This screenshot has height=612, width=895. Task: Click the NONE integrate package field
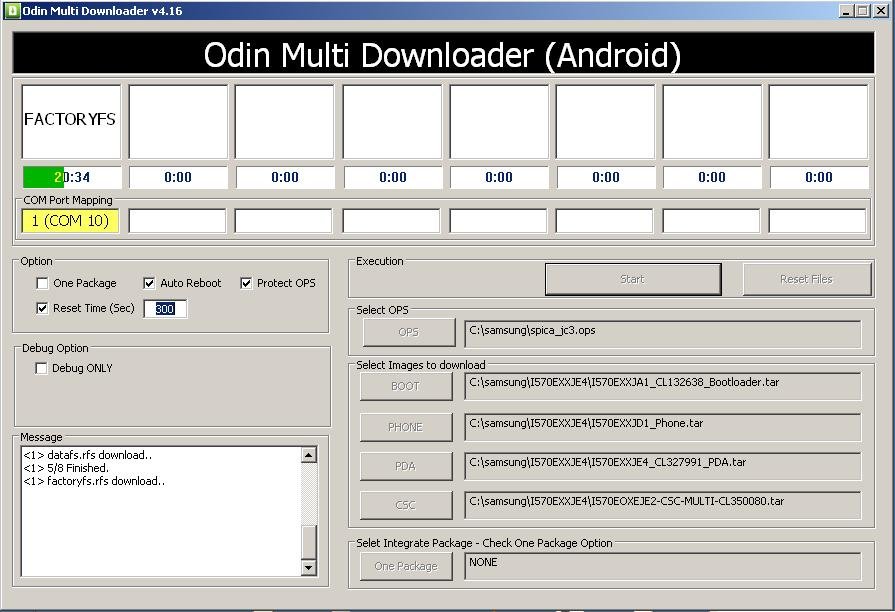[x=663, y=566]
